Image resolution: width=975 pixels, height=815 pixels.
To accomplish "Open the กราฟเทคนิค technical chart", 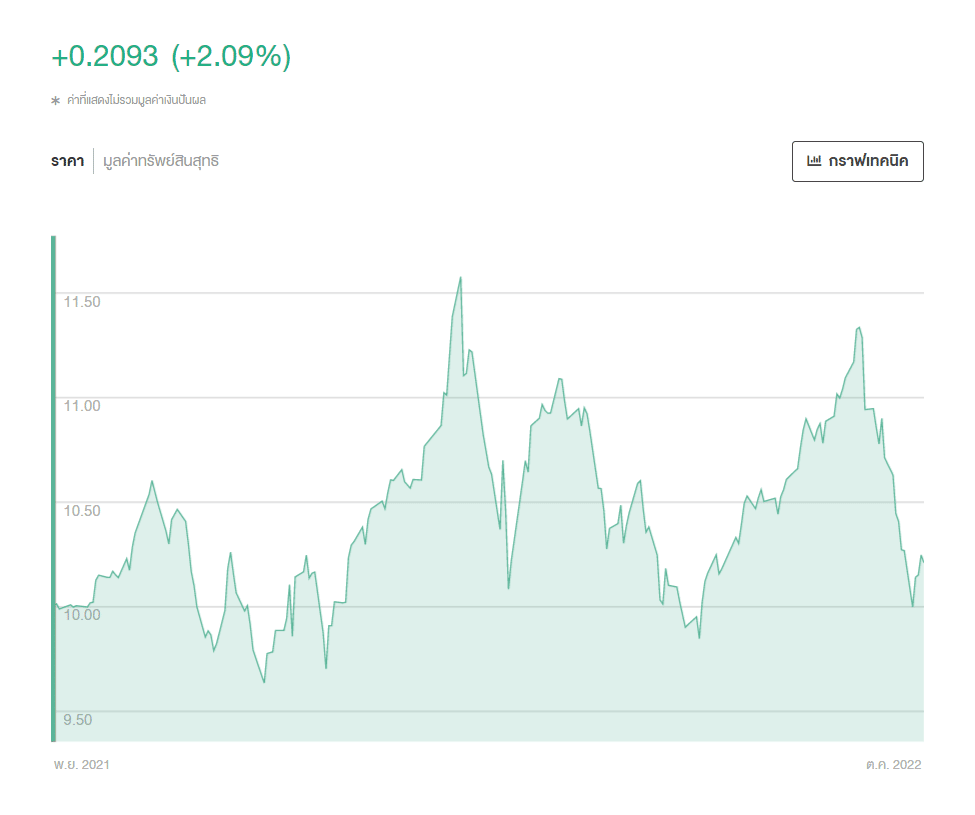I will pos(857,162).
